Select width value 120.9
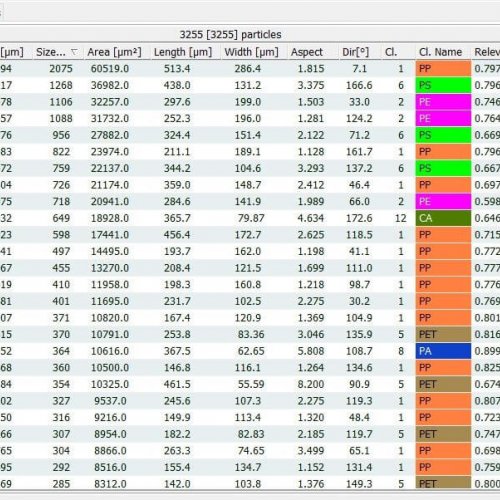Screen dimensions: 500x500 pos(248,318)
